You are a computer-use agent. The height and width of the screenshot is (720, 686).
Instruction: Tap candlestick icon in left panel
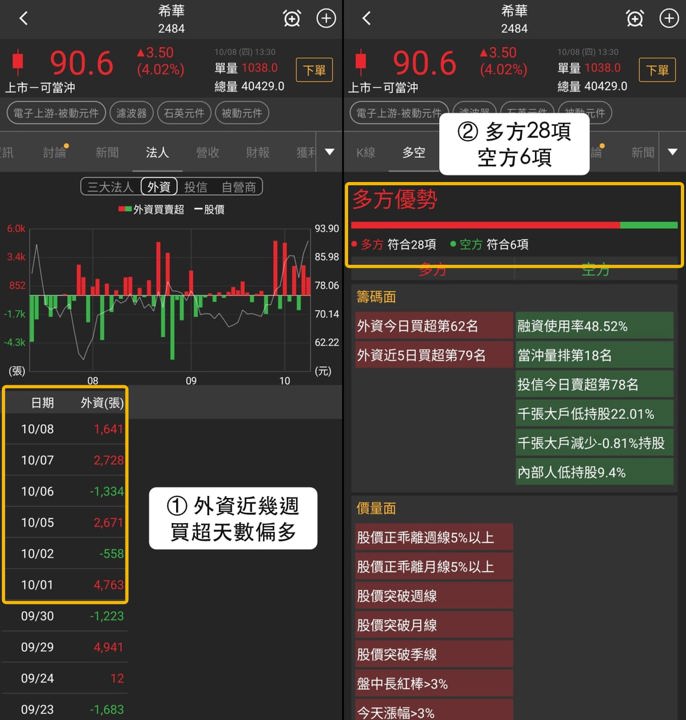coord(18,62)
